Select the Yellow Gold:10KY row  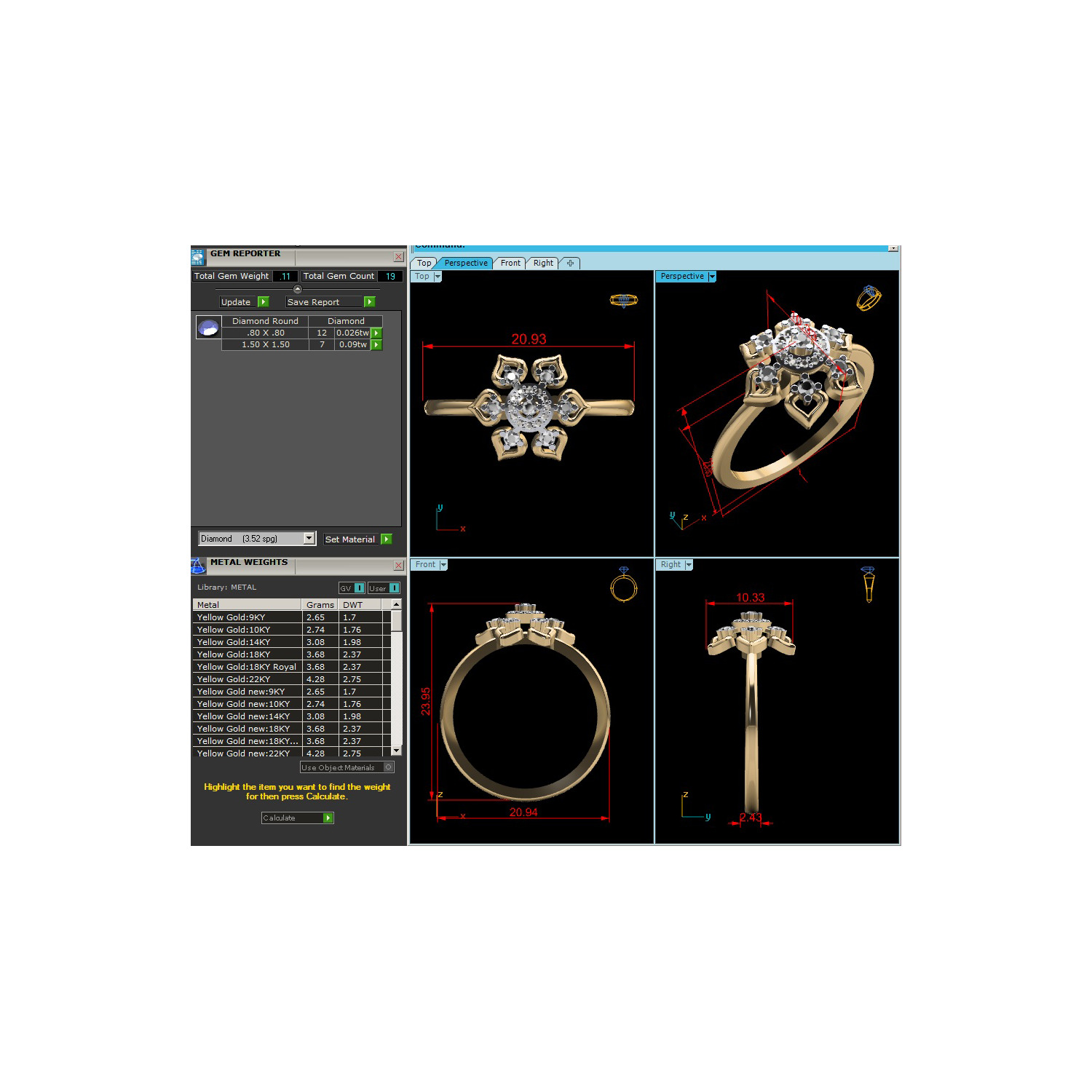pyautogui.click(x=291, y=630)
